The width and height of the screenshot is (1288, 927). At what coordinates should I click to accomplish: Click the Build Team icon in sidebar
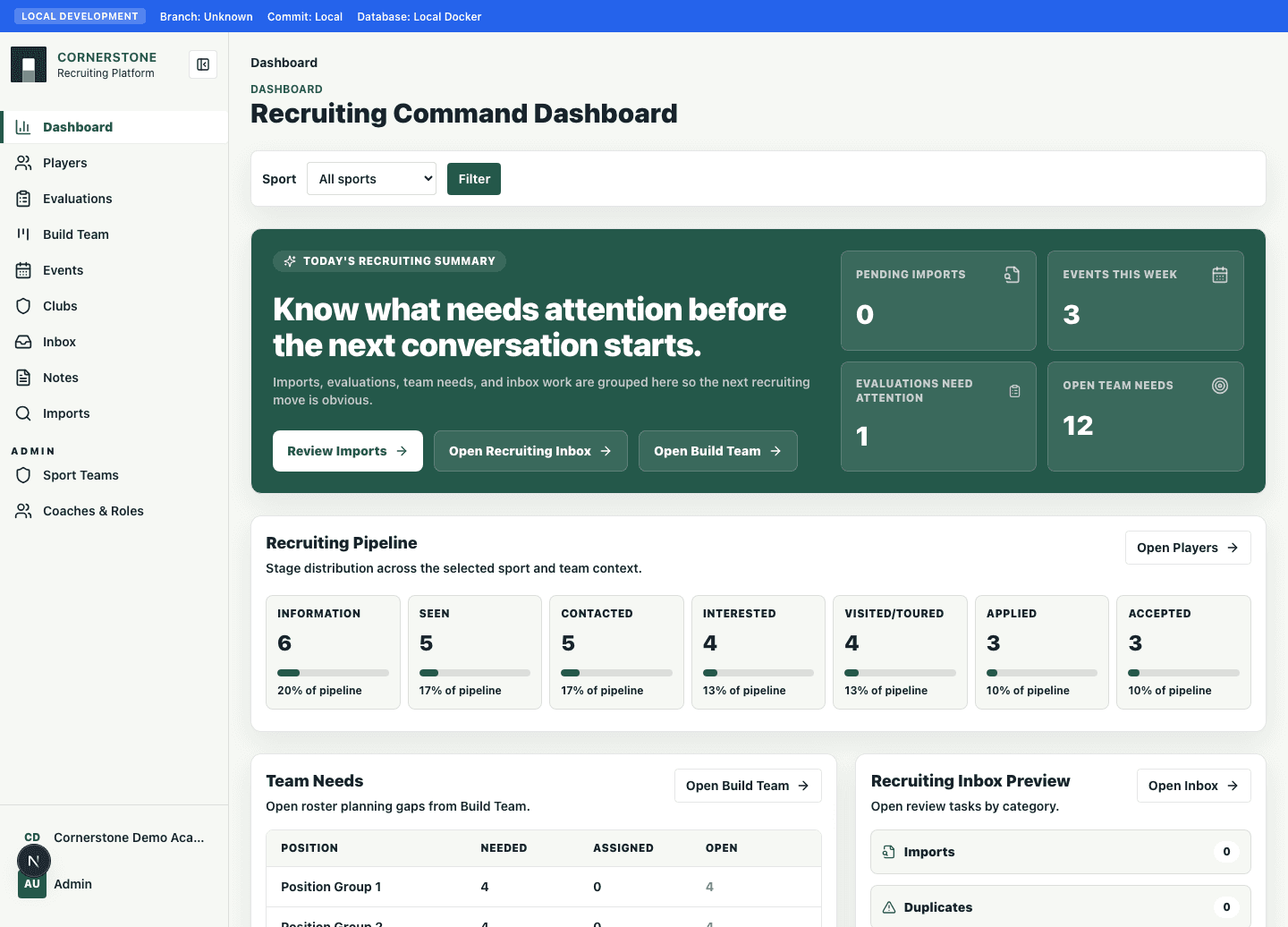(x=23, y=234)
